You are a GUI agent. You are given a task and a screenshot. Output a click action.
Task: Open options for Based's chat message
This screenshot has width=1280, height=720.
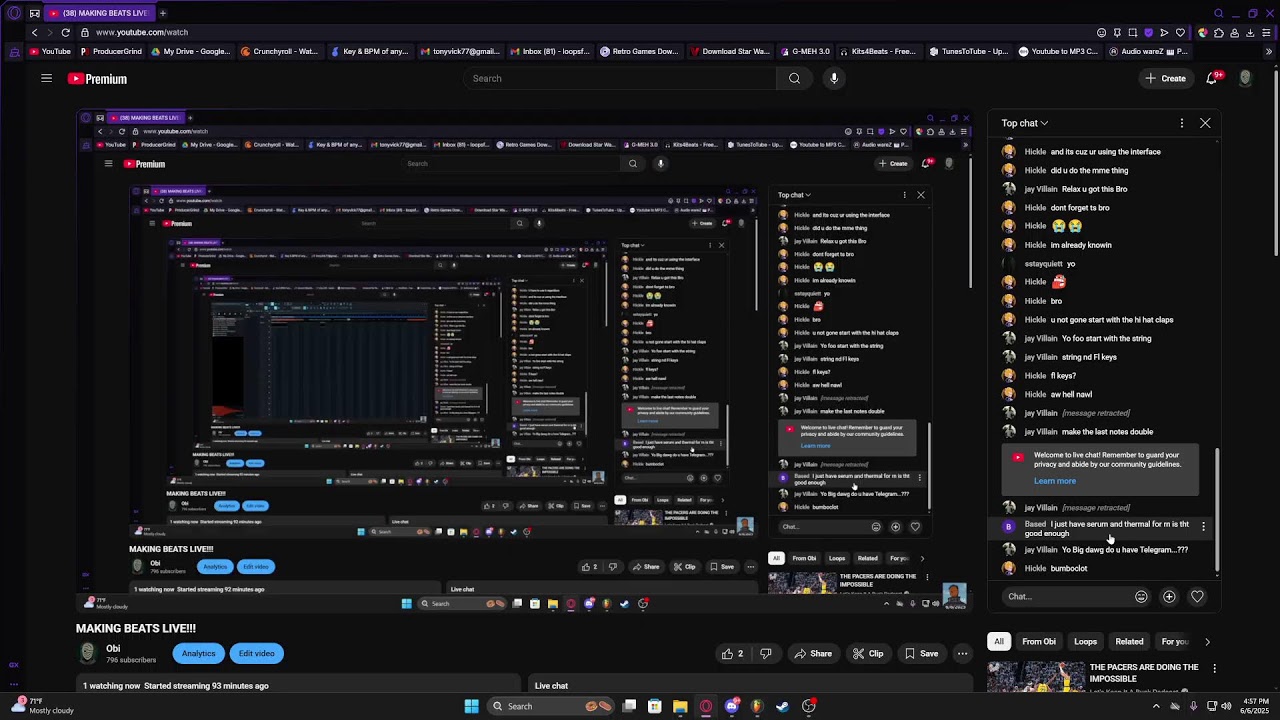click(x=1203, y=526)
